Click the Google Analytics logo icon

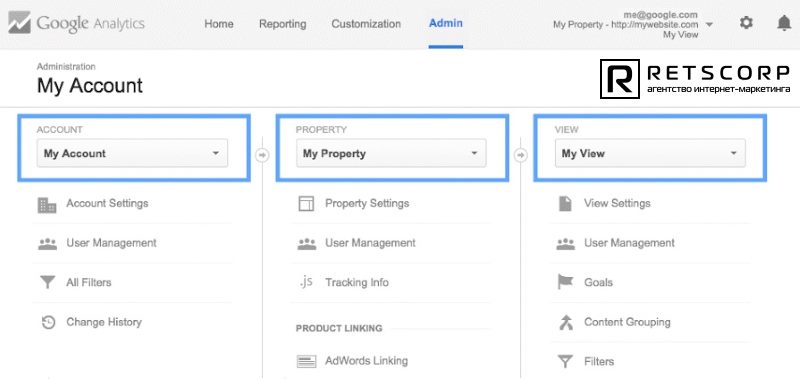pos(19,23)
